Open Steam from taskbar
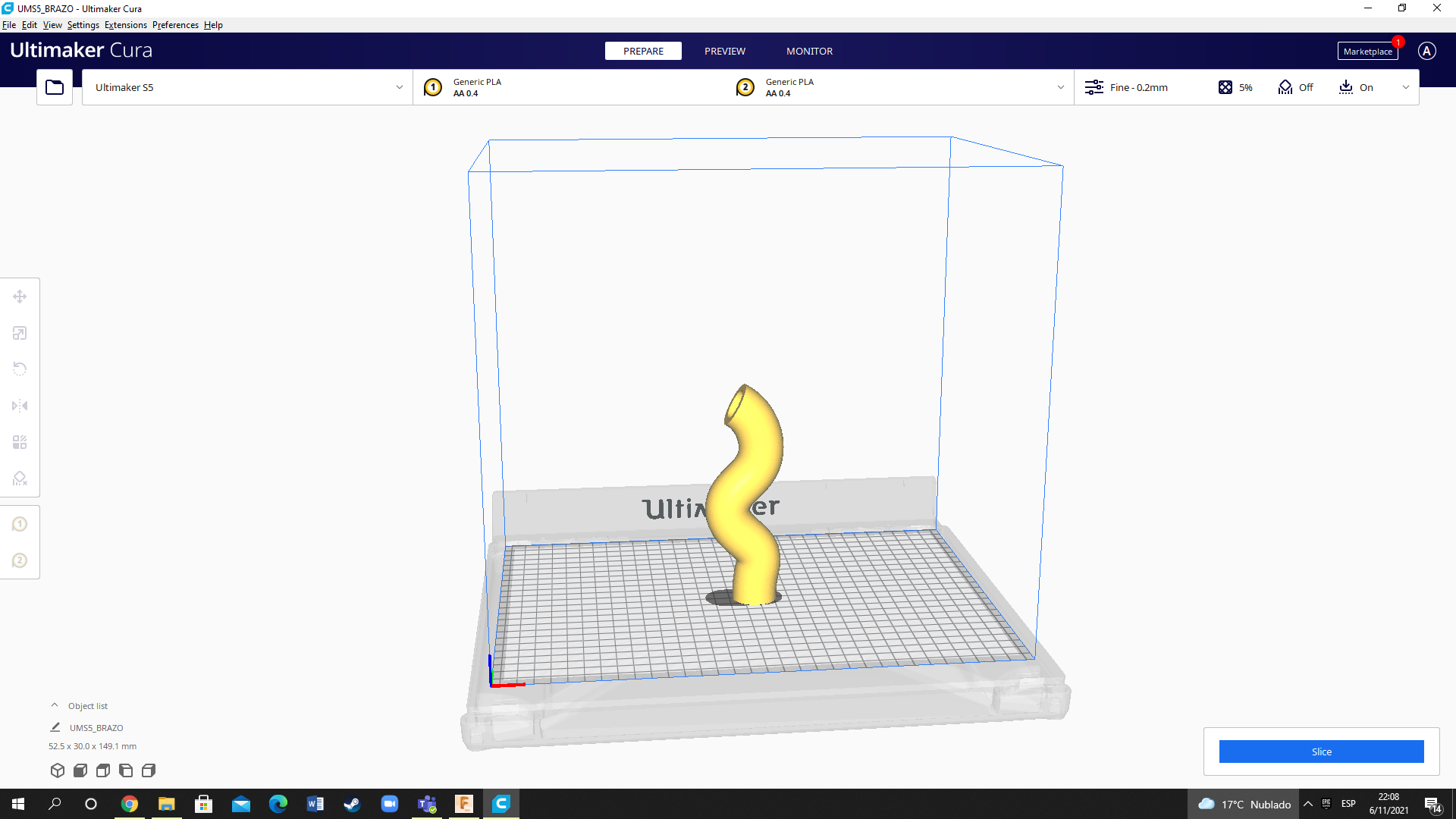Image resolution: width=1456 pixels, height=819 pixels. 353,804
